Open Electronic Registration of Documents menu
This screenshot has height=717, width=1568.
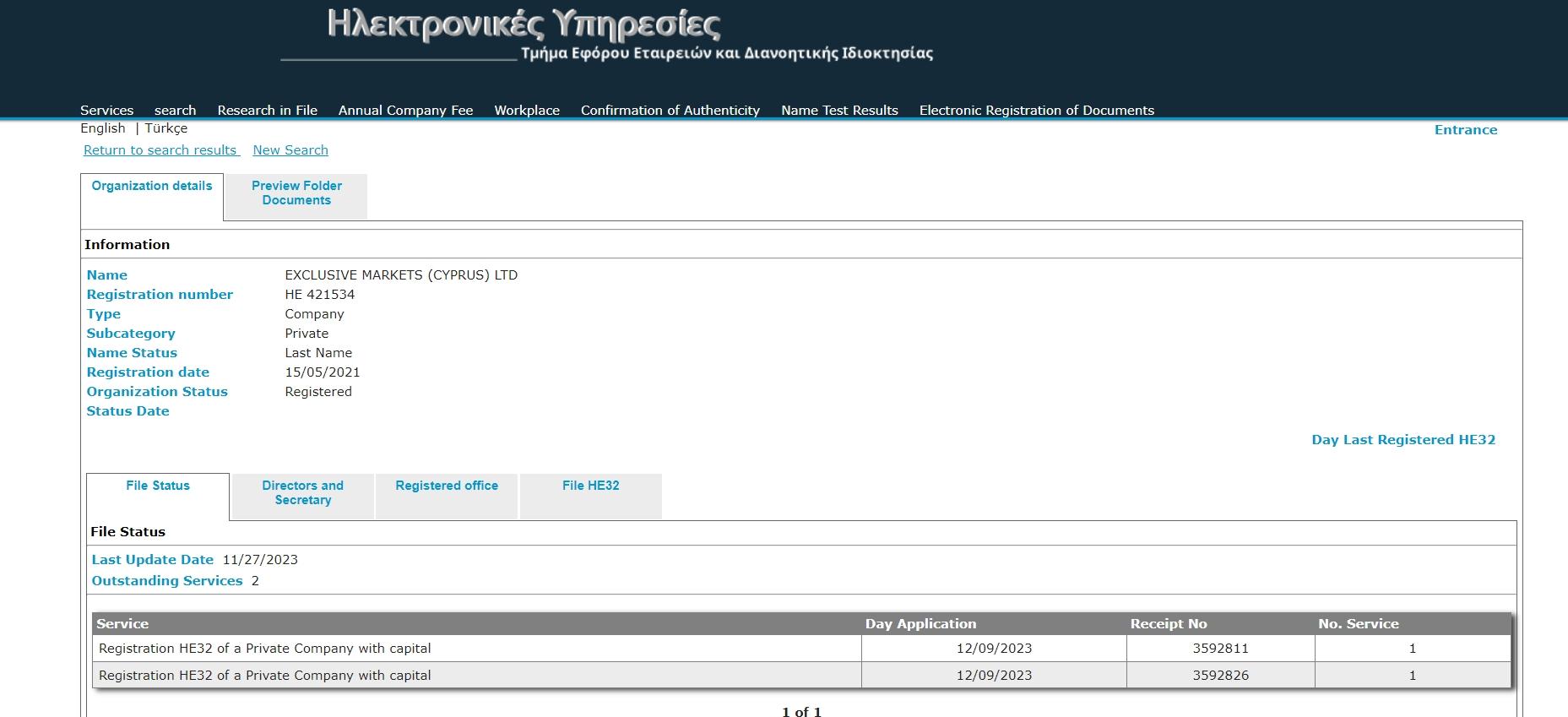tap(1037, 110)
